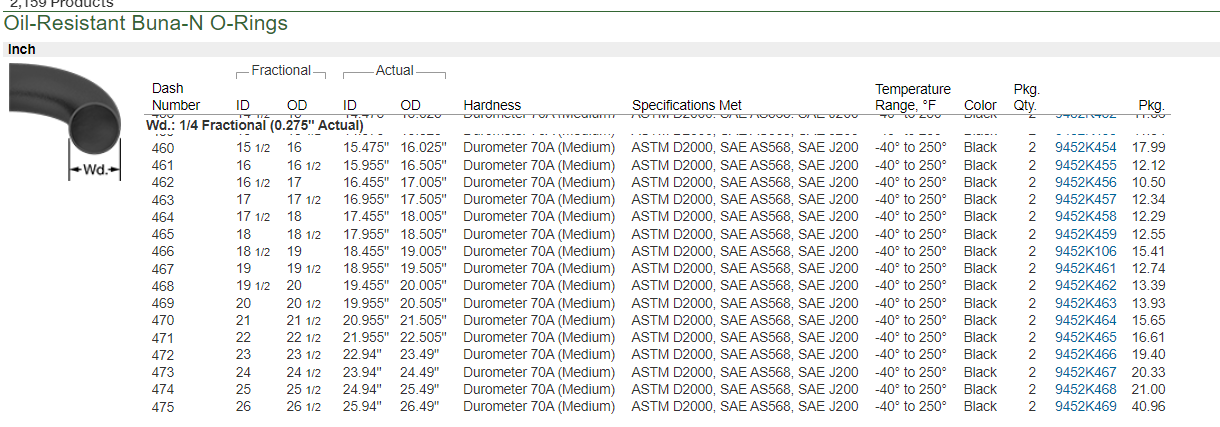Select dash number 465 cell
The width and height of the screenshot is (1220, 427).
163,234
